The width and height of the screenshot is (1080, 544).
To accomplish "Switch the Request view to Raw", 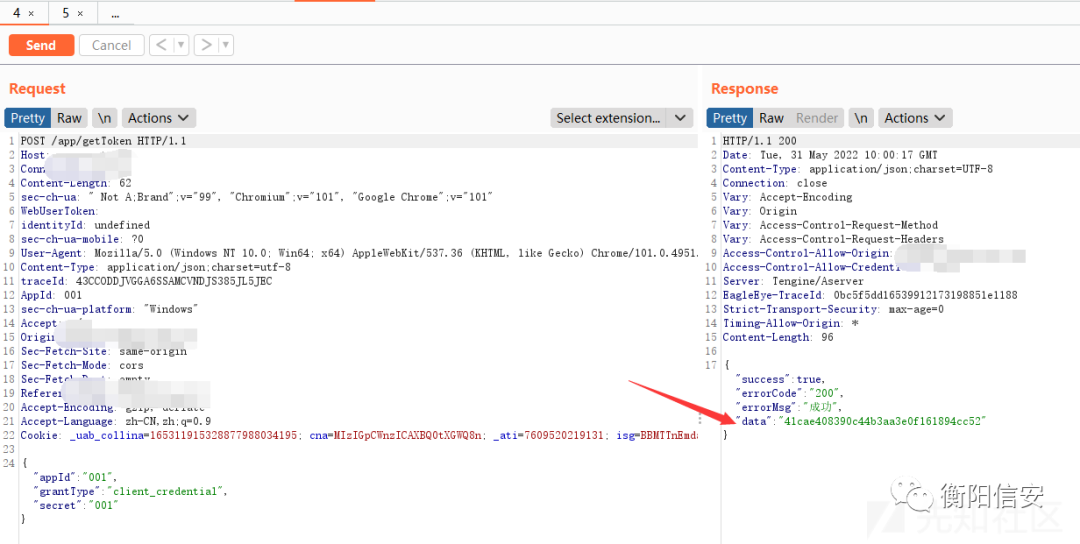I will [69, 118].
